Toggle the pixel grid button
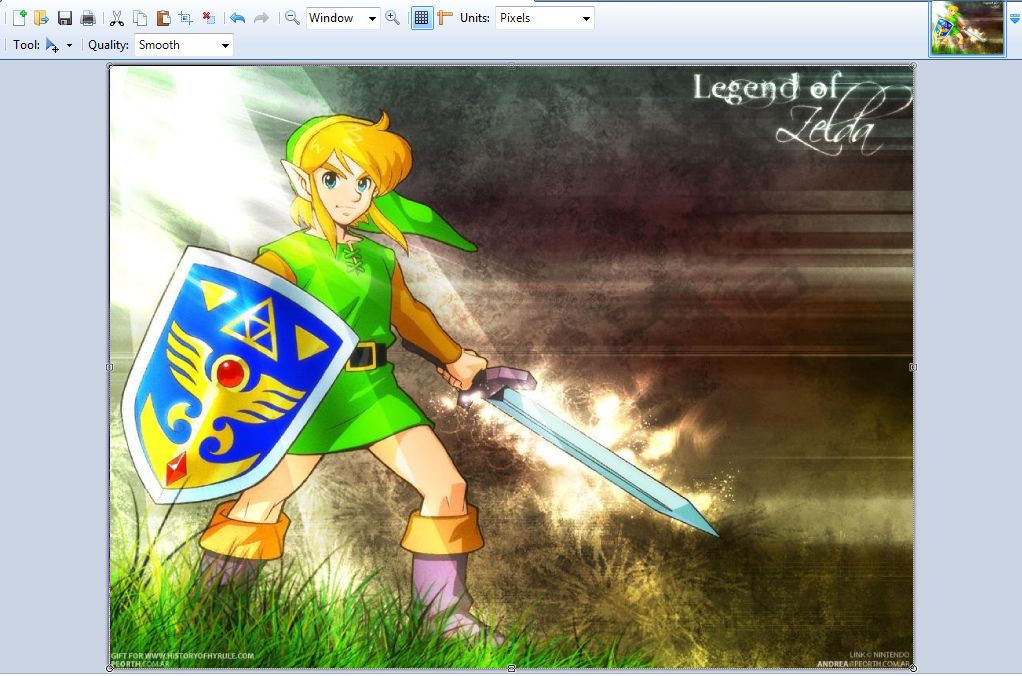Image resolution: width=1022 pixels, height=676 pixels. tap(422, 18)
